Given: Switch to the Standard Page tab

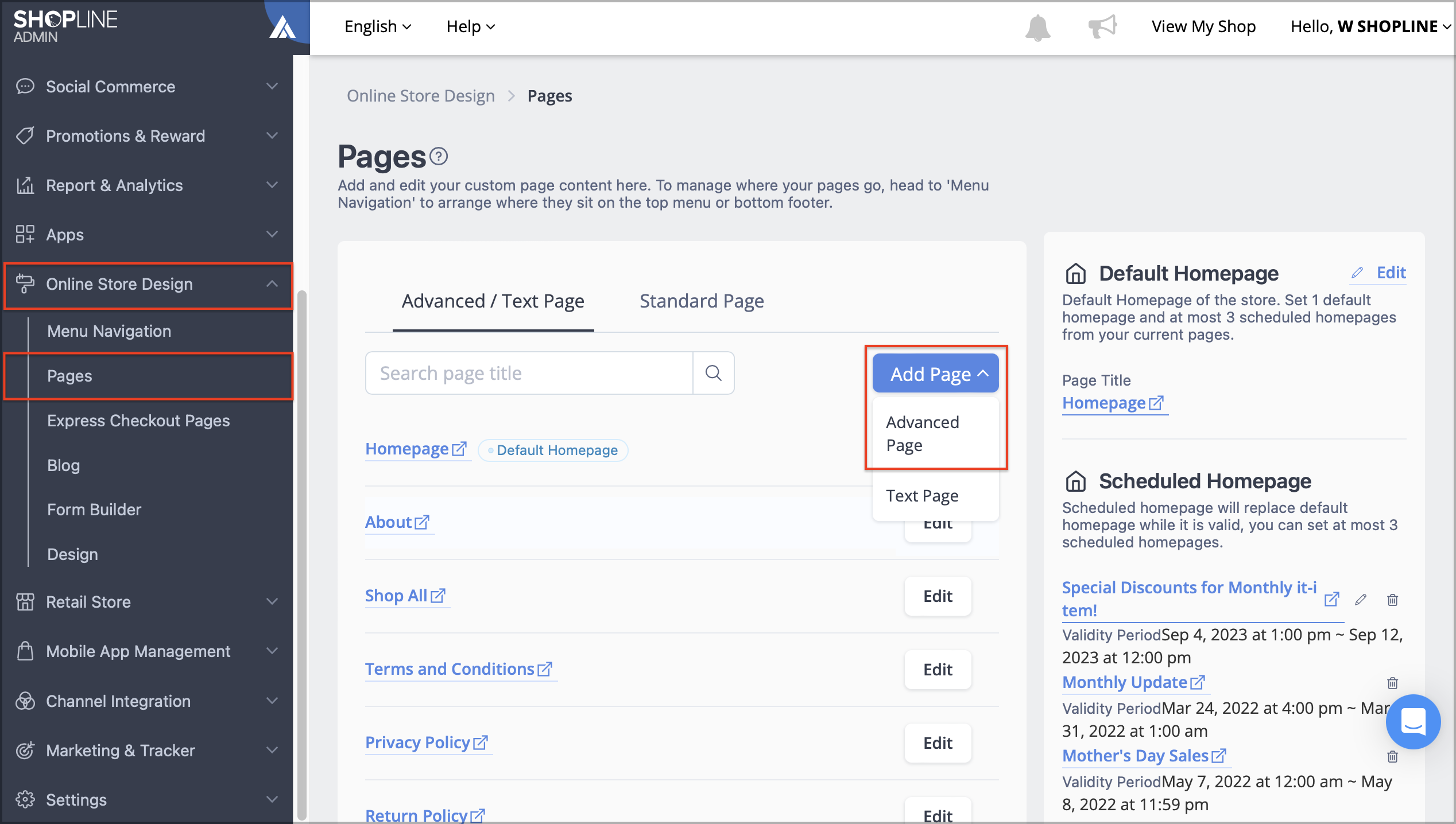Looking at the screenshot, I should click(x=702, y=301).
